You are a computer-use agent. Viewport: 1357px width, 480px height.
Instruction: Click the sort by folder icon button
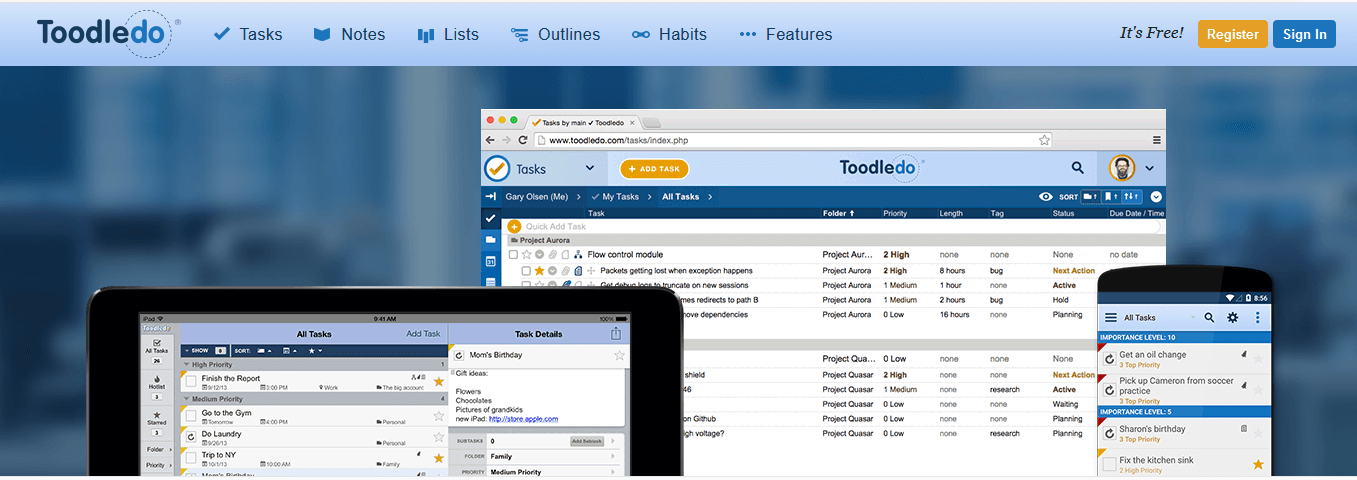(x=1091, y=197)
